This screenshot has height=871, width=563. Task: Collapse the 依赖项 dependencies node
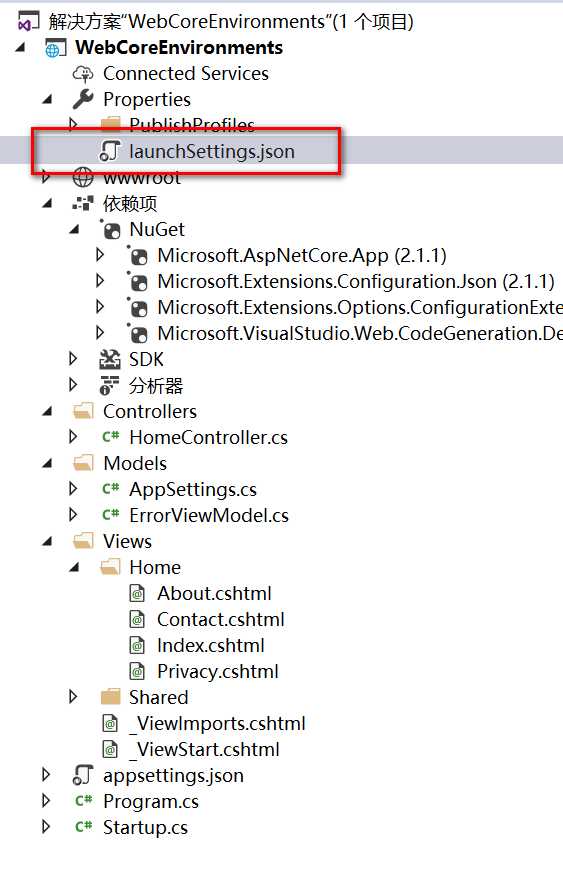pyautogui.click(x=47, y=204)
